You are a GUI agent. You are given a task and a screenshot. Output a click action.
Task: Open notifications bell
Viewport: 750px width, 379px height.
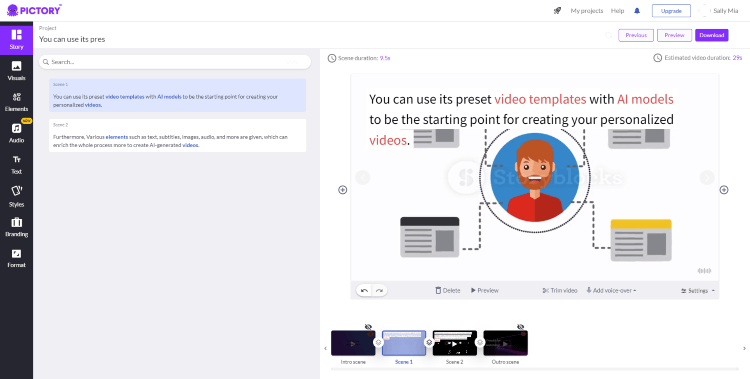click(x=637, y=11)
